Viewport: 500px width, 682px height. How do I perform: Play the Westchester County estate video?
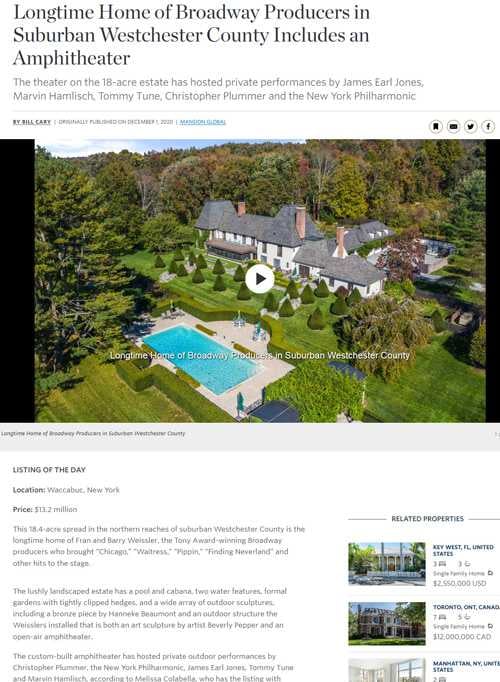260,279
